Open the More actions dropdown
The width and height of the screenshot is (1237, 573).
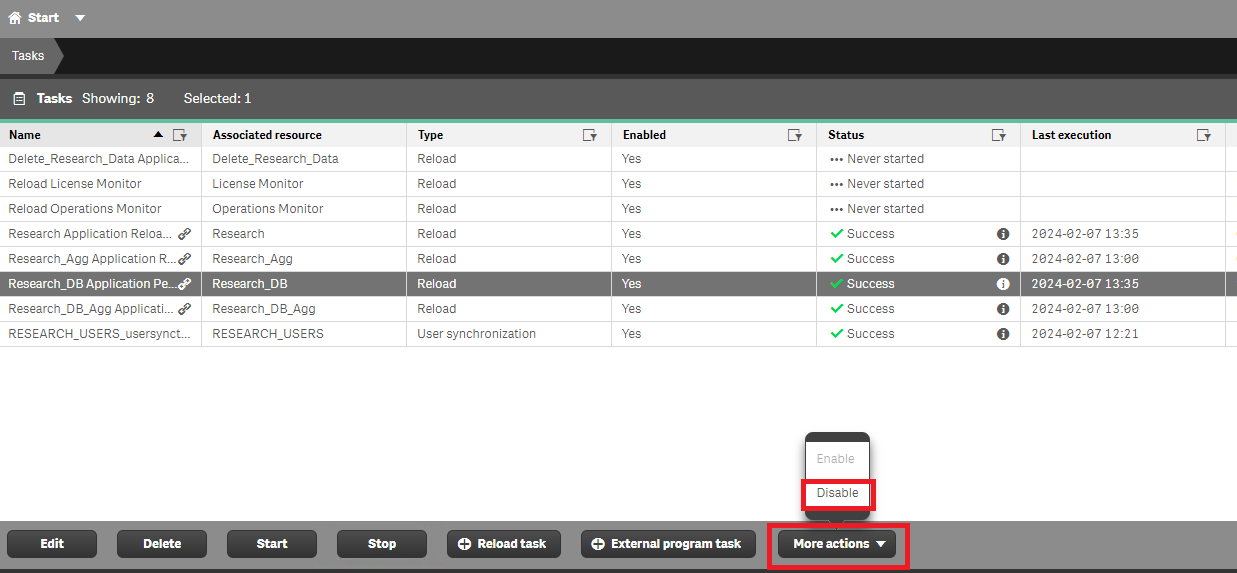[x=839, y=544]
